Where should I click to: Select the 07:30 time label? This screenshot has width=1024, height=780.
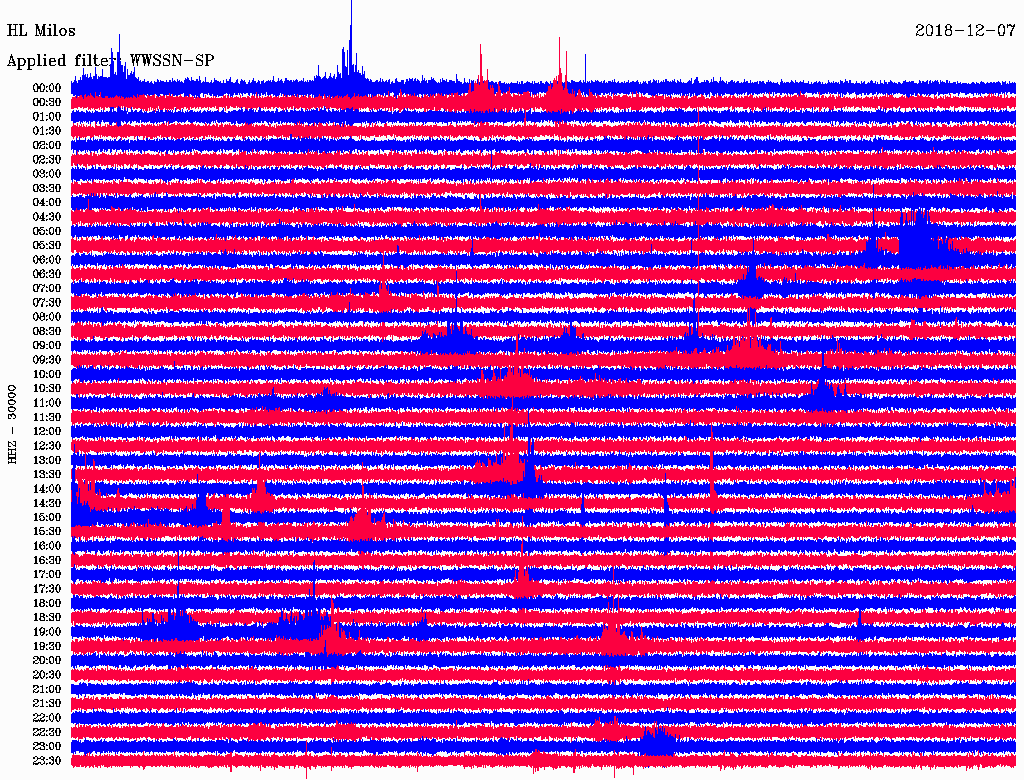pyautogui.click(x=47, y=303)
